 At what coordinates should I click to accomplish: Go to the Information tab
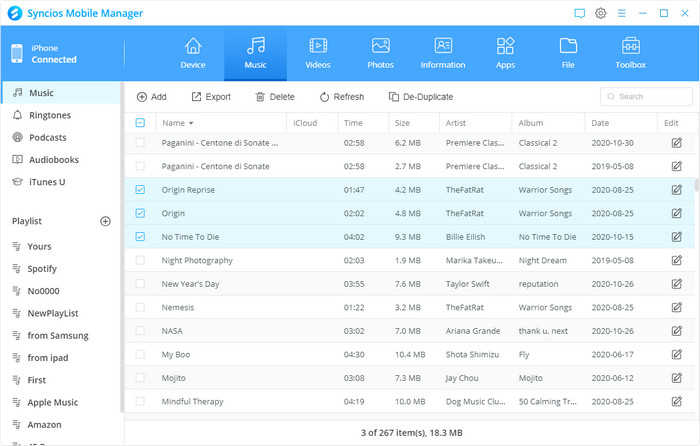(443, 53)
